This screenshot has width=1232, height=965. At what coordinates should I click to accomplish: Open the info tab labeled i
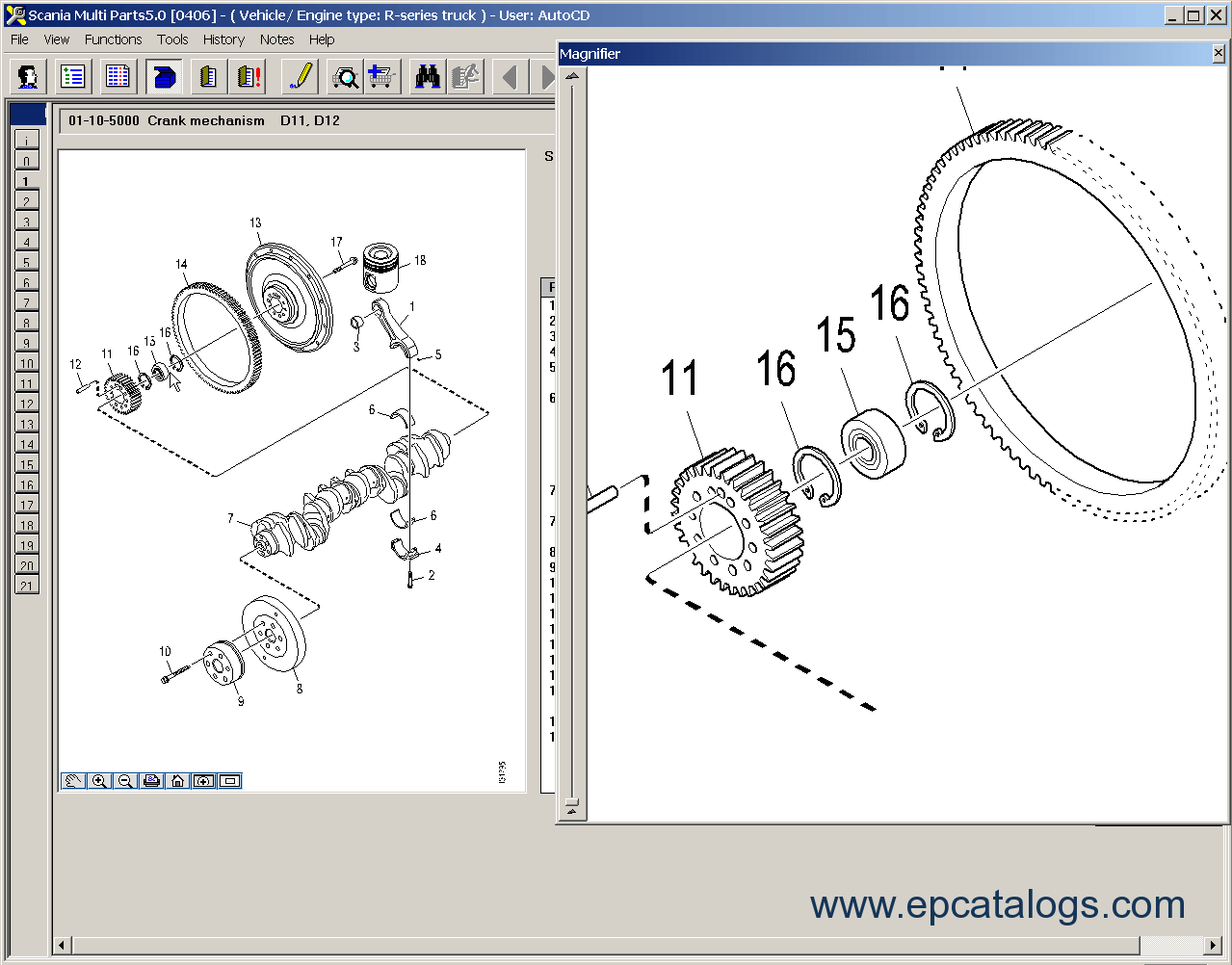[27, 141]
